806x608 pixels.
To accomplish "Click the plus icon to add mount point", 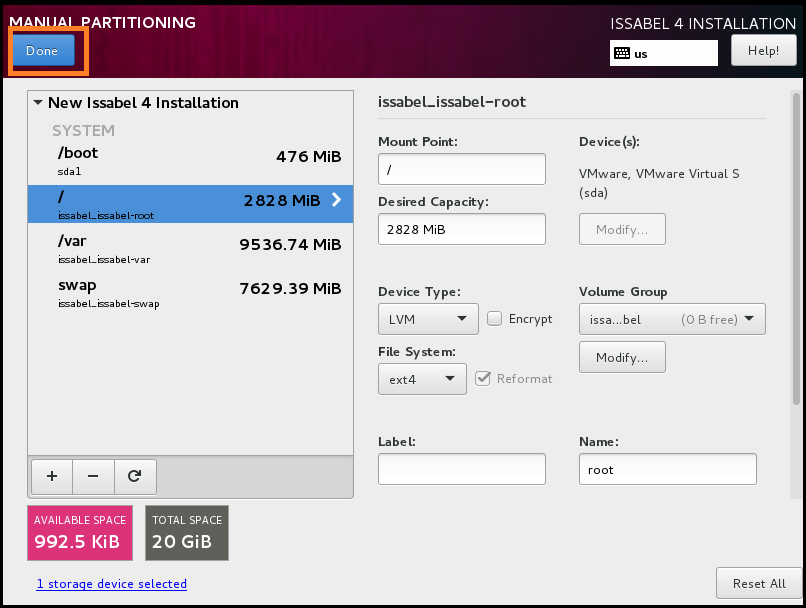I will click(x=52, y=477).
